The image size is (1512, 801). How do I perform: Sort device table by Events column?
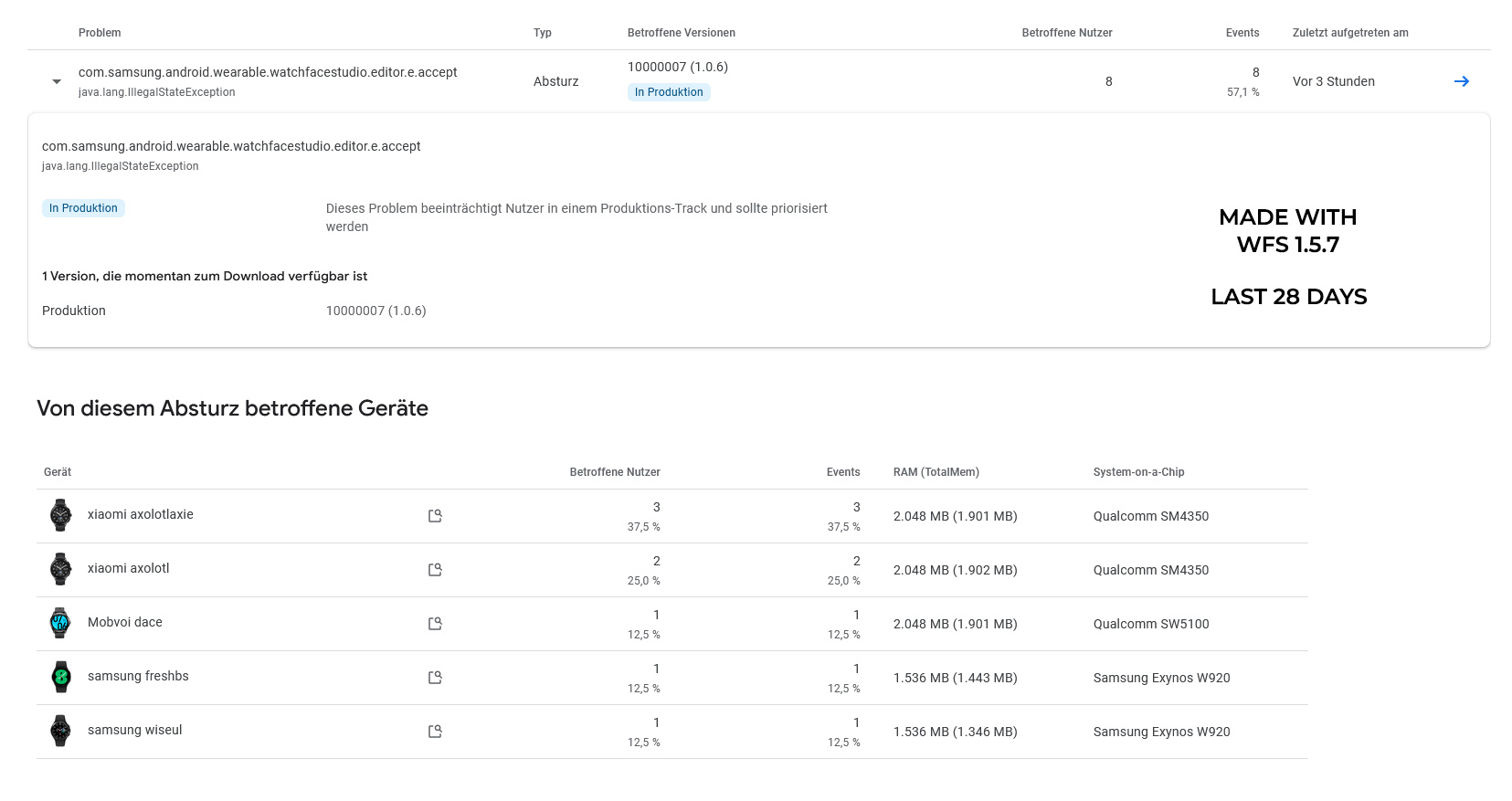[x=842, y=472]
